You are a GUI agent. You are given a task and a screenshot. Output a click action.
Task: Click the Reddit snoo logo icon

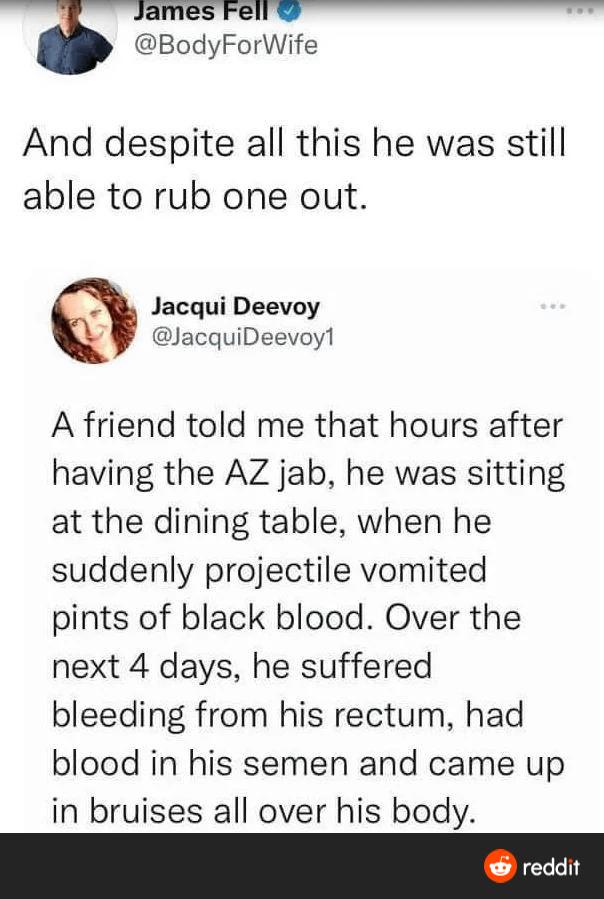498,868
